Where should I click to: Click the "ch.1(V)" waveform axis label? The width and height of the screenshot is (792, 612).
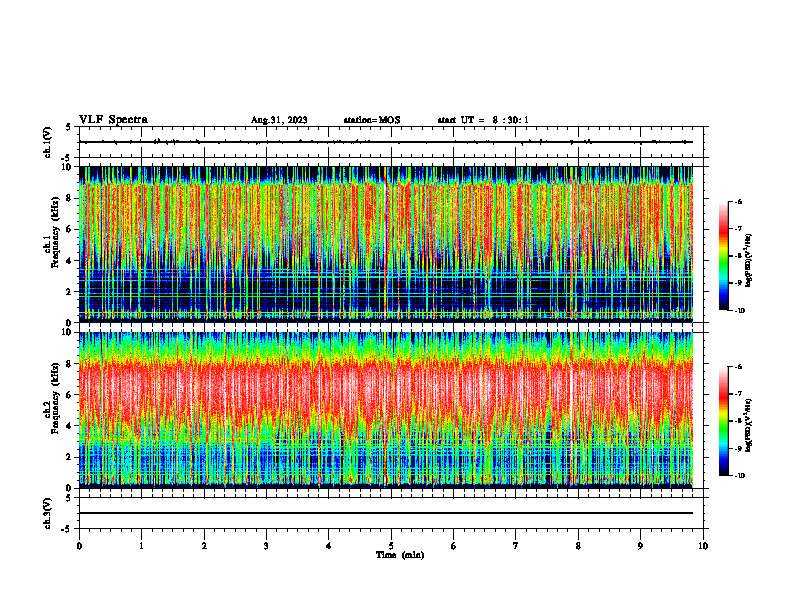[48, 142]
